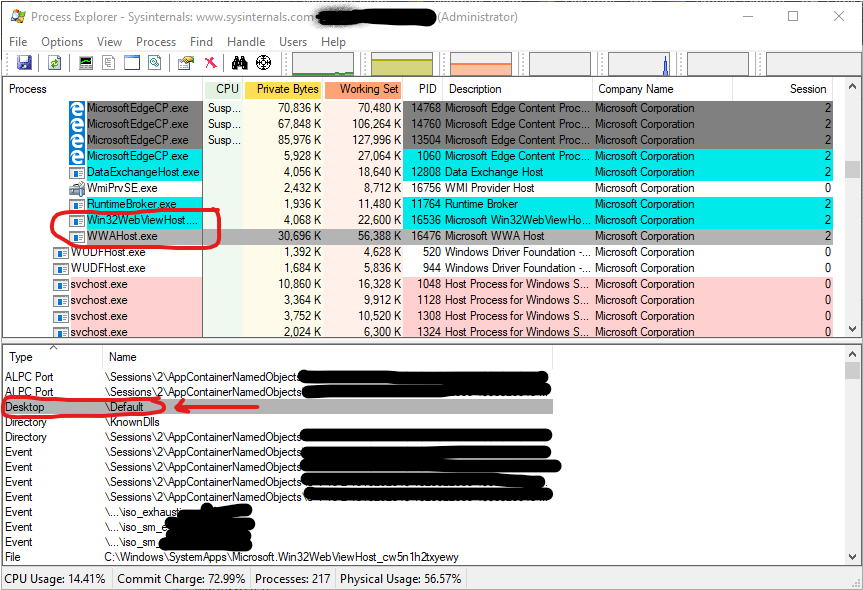Click the Edge icon of PID 1060 row

(x=77, y=156)
